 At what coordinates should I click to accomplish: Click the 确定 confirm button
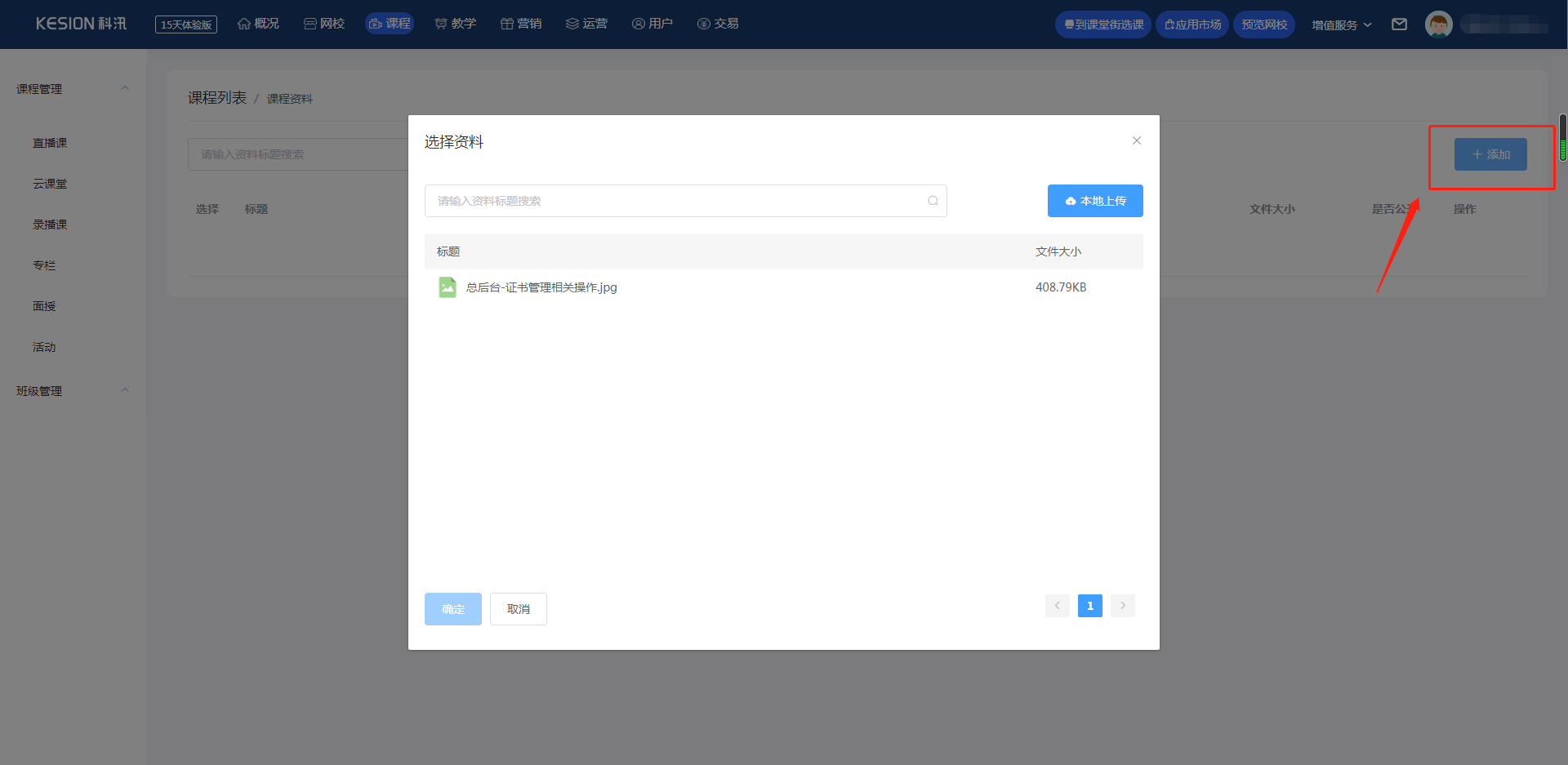point(453,609)
